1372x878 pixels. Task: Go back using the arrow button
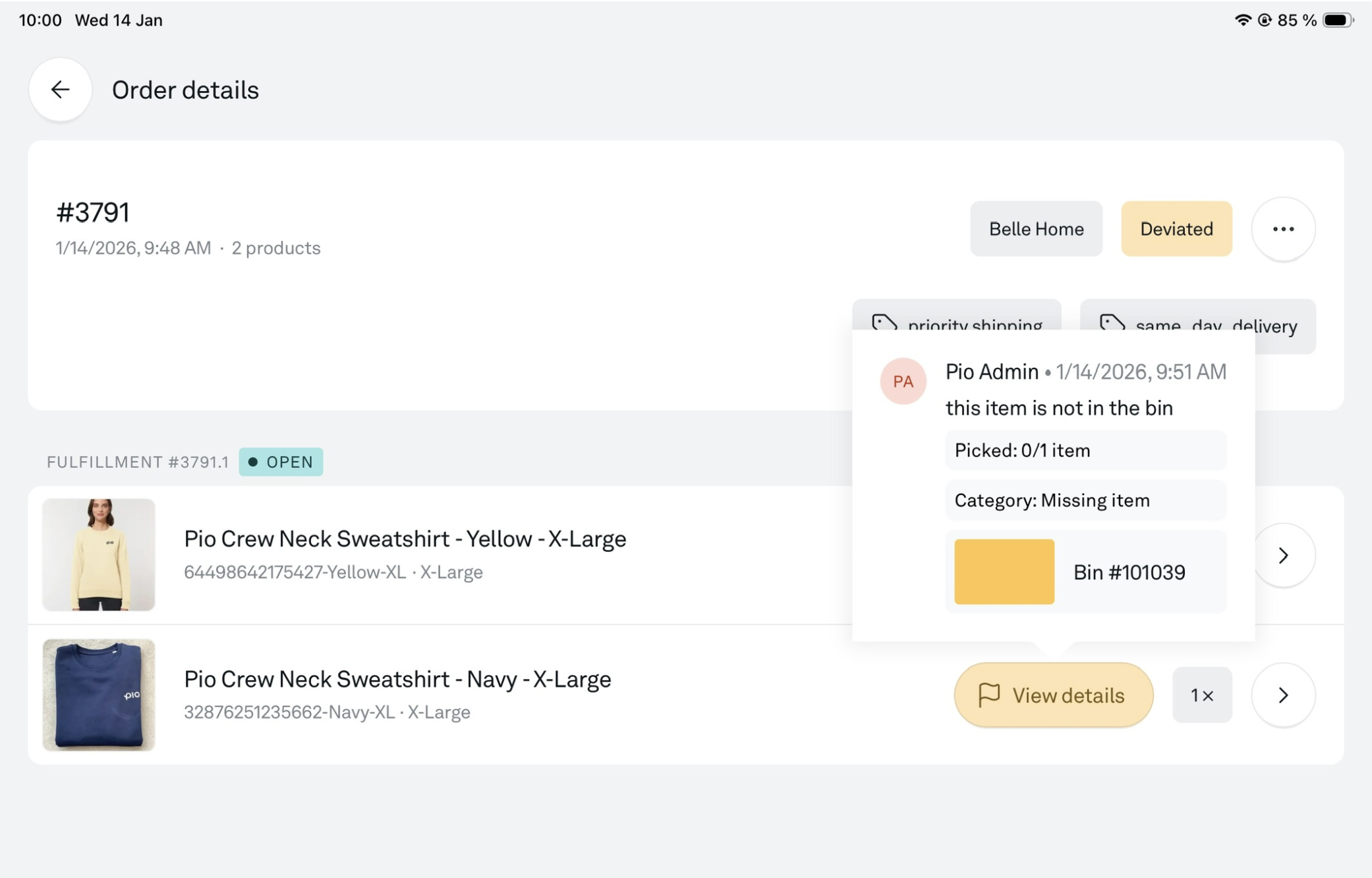pos(60,90)
